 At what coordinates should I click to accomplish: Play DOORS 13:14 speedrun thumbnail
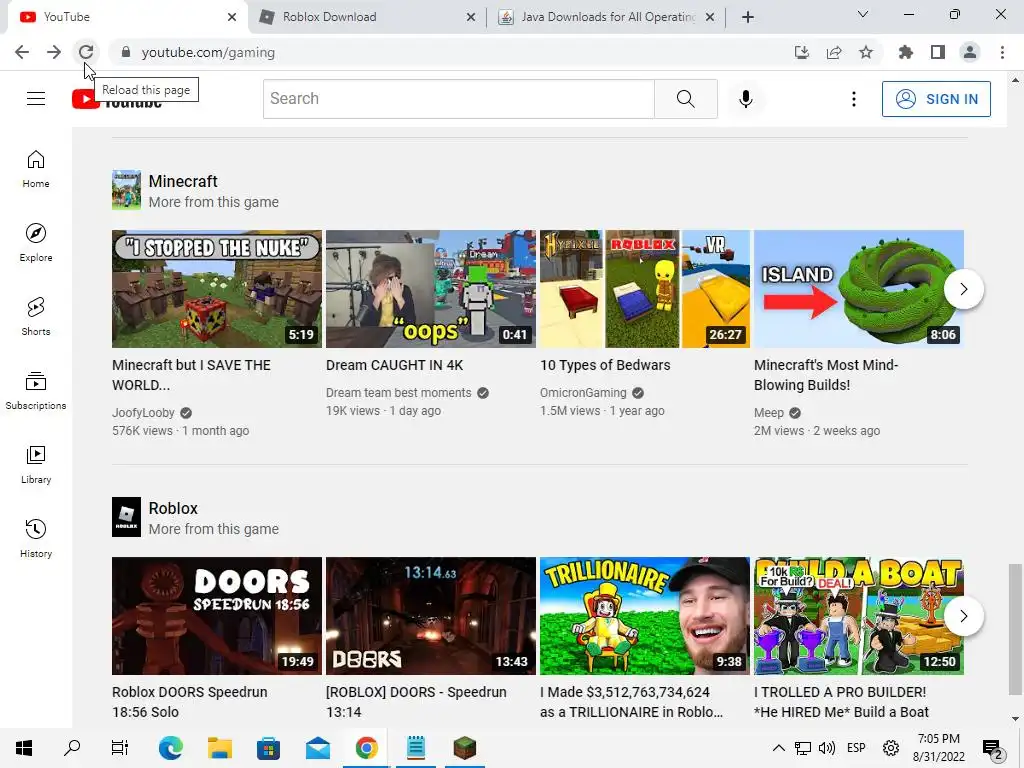(x=431, y=616)
